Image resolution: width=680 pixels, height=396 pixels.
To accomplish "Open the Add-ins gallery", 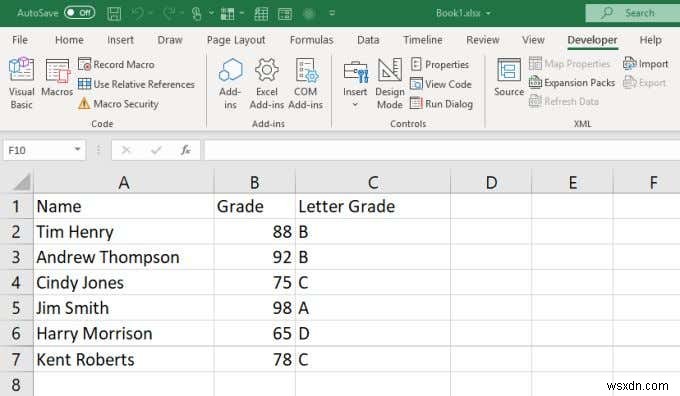I will click(230, 83).
